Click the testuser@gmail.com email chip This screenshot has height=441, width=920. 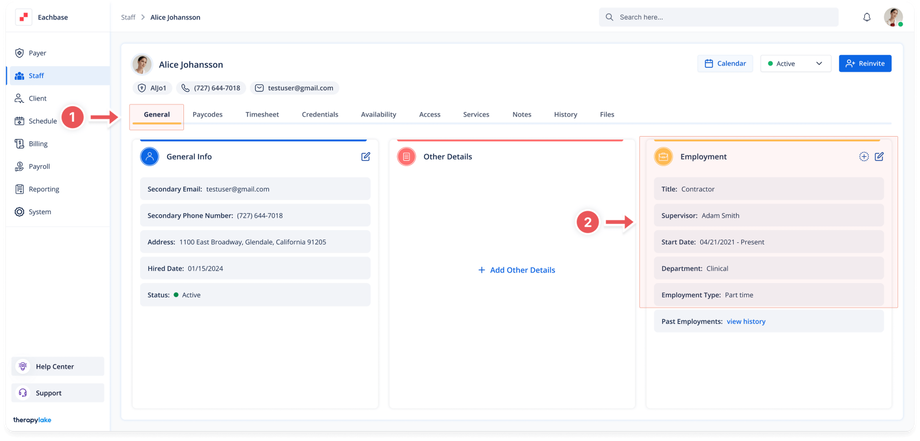[294, 88]
